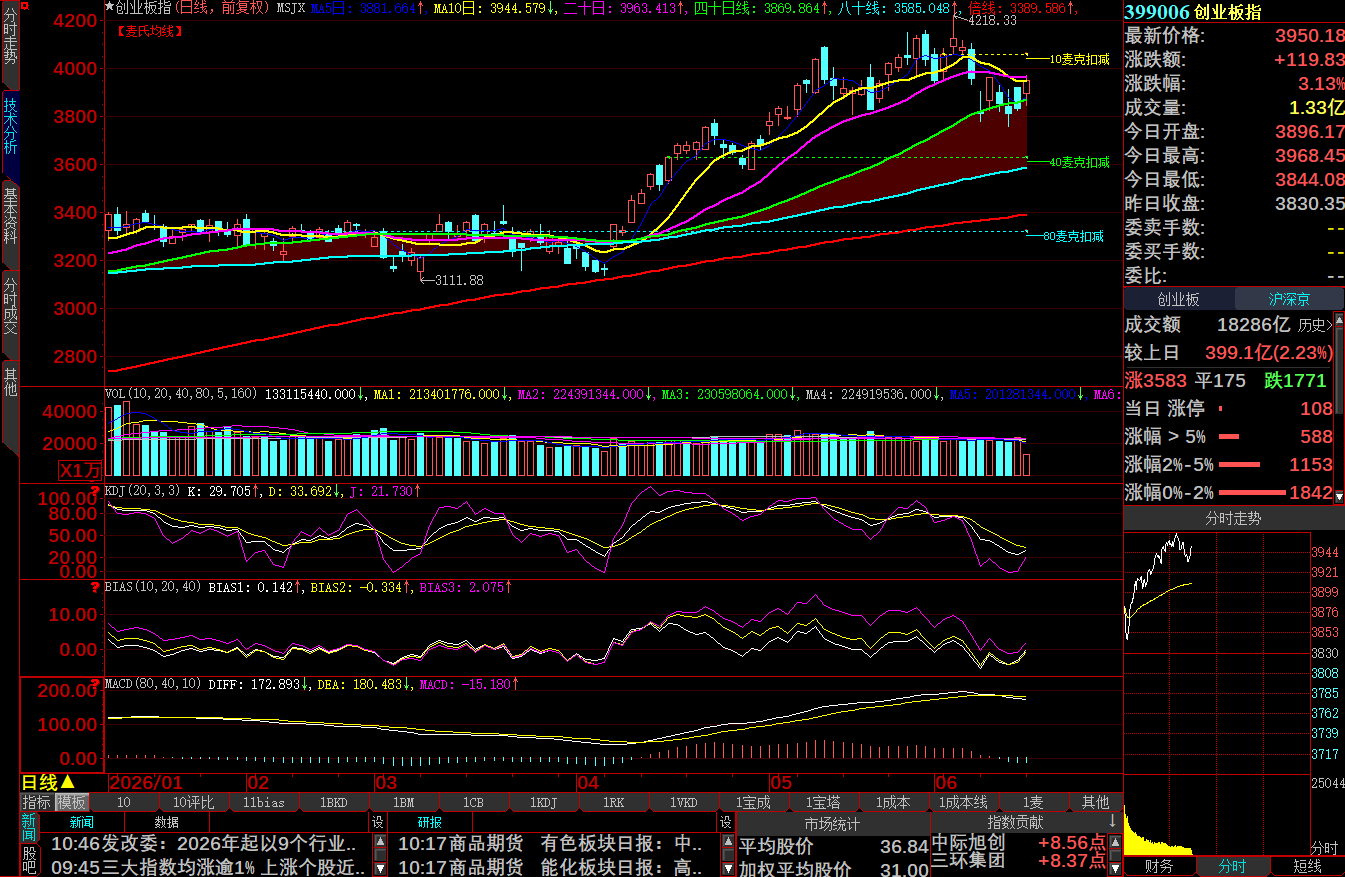Screen dimensions: 1345x877
Task: Click the 中际旭创 contribution row
Action: pyautogui.click(x=1019, y=843)
